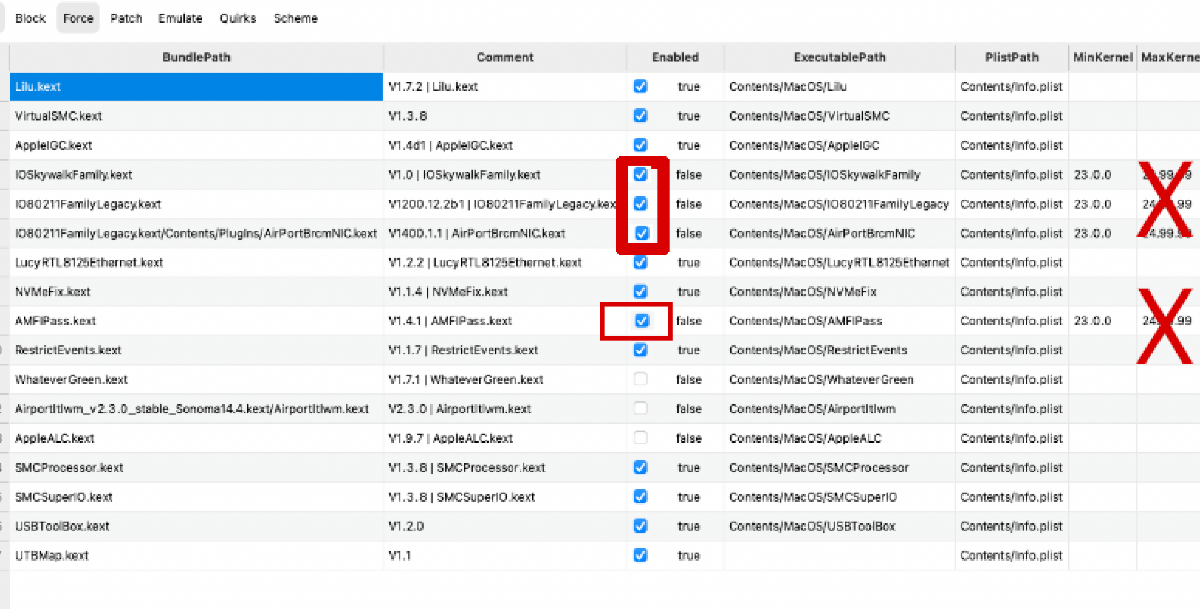
Task: Select the AMFIPass.kext bundle path cell
Action: pyautogui.click(x=196, y=321)
